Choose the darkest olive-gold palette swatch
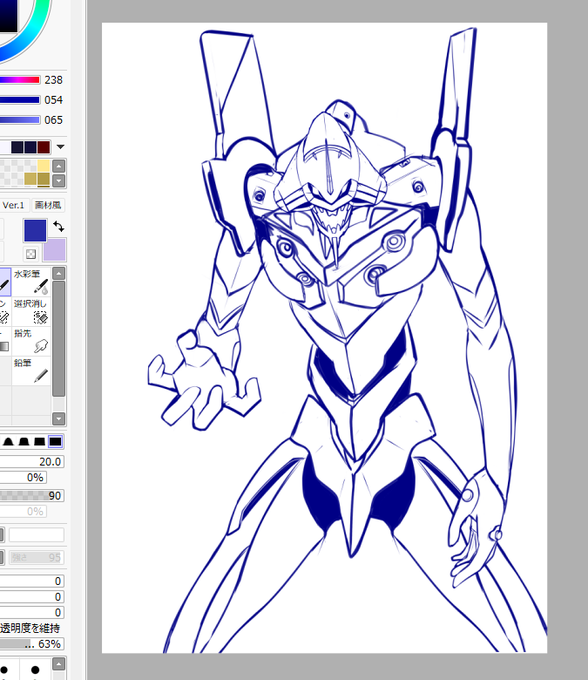The width and height of the screenshot is (588, 680). click(x=43, y=179)
